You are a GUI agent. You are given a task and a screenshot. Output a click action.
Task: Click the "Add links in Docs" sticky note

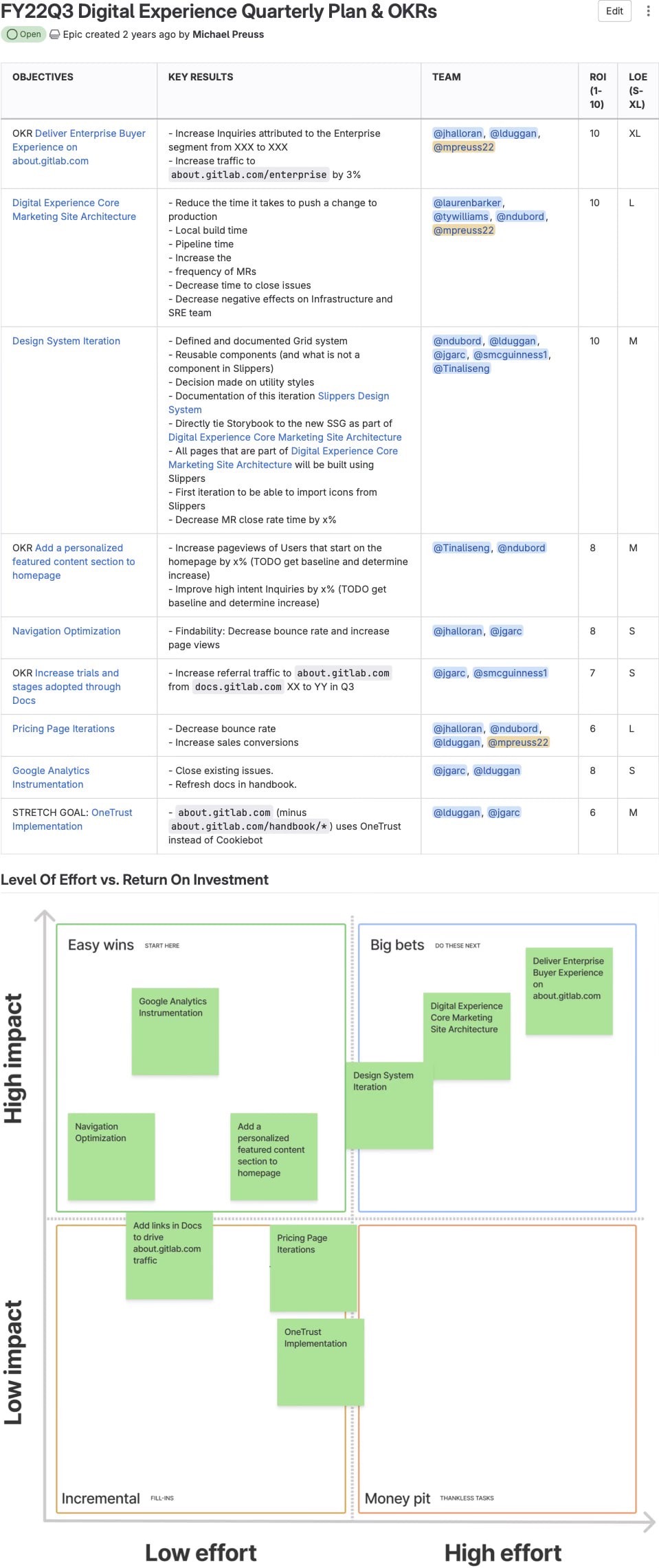(169, 1255)
